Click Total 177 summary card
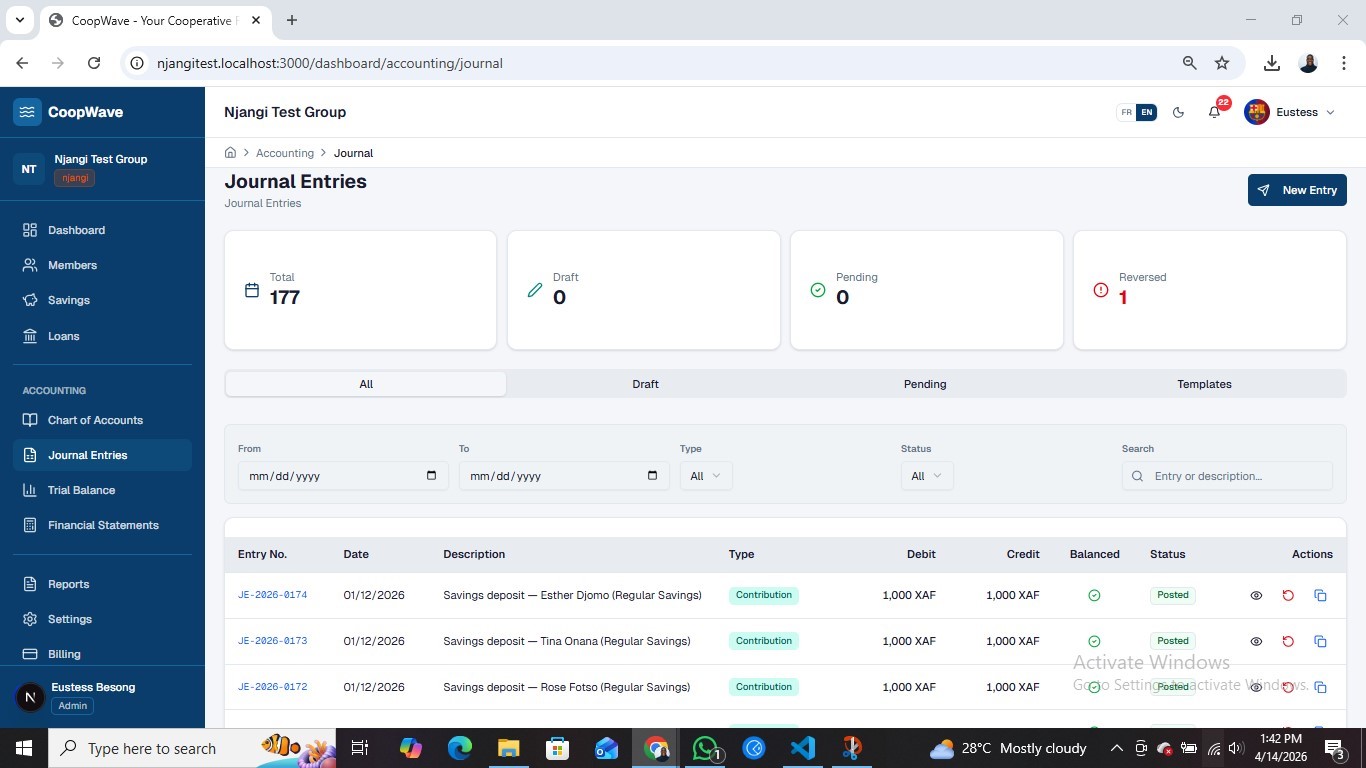 (x=360, y=290)
